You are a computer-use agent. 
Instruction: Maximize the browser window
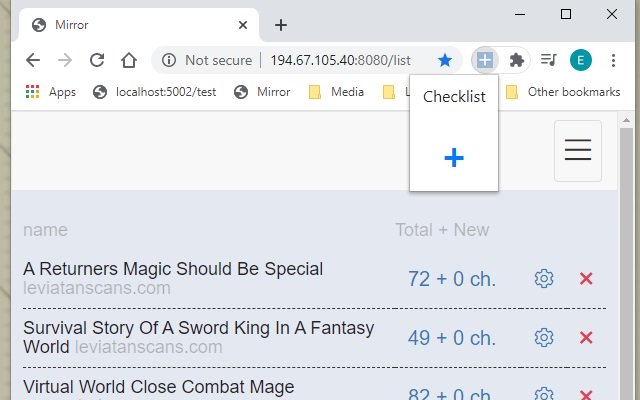point(566,14)
